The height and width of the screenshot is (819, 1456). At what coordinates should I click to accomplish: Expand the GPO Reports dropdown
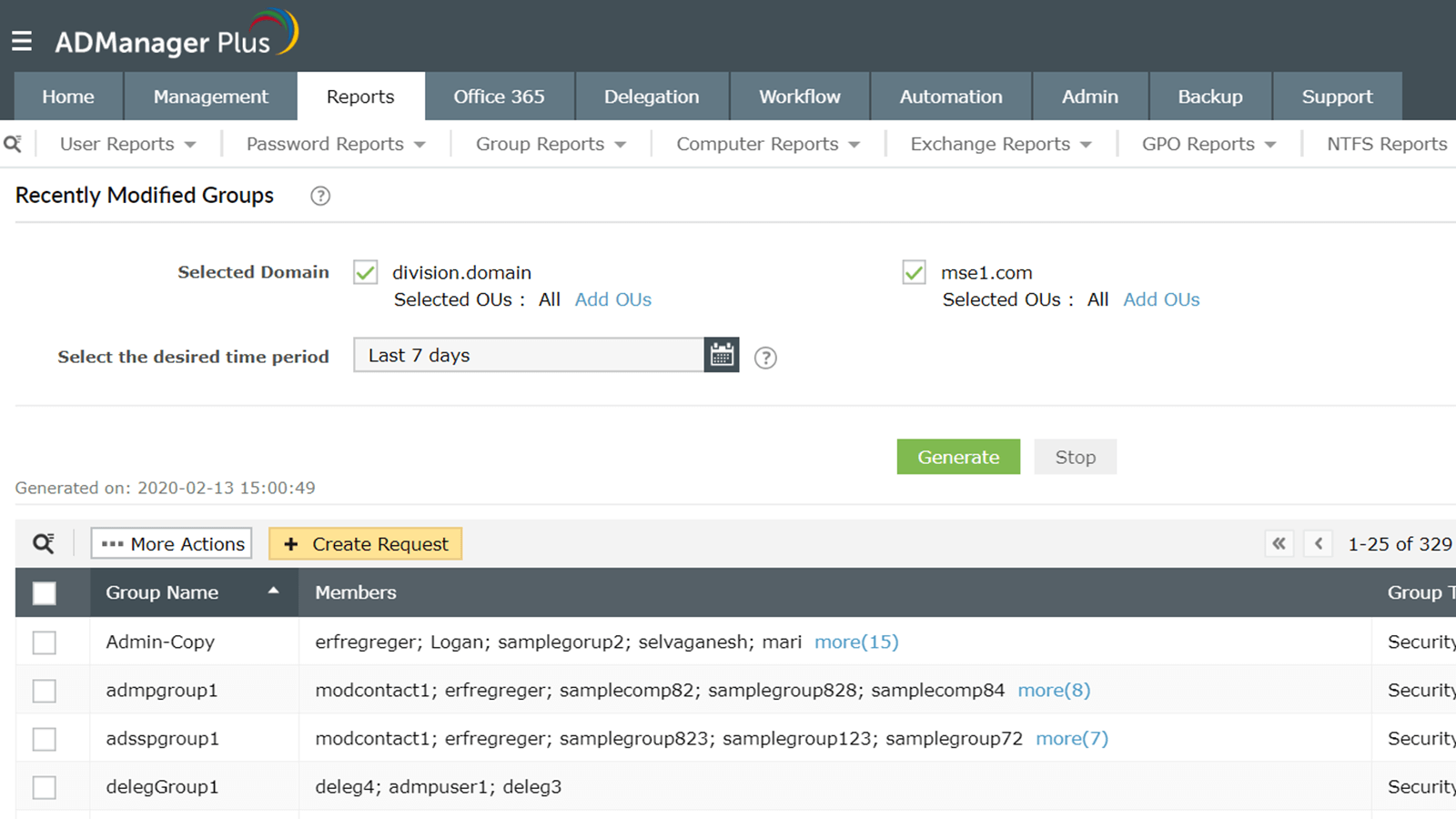[x=1209, y=144]
